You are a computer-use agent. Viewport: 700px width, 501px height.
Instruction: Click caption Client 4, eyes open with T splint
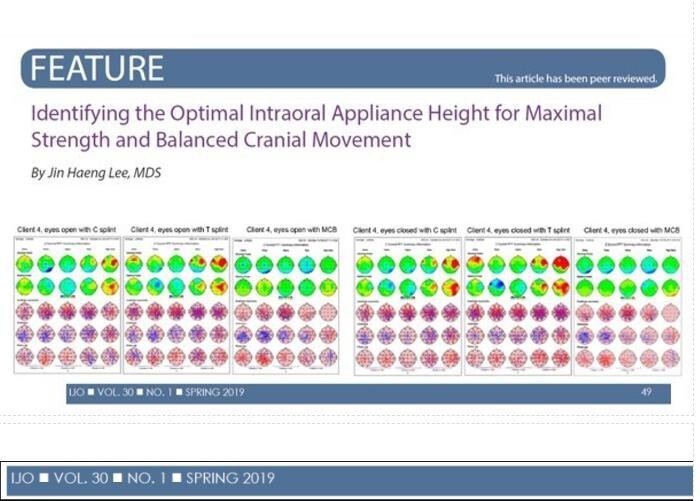click(179, 230)
